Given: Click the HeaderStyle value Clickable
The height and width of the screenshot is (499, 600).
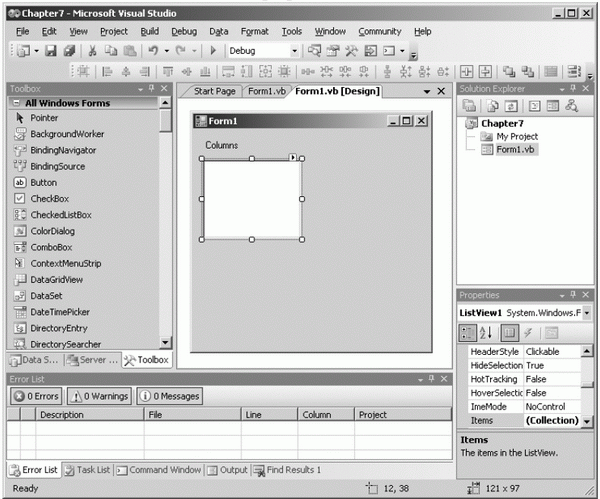Looking at the screenshot, I should (542, 351).
